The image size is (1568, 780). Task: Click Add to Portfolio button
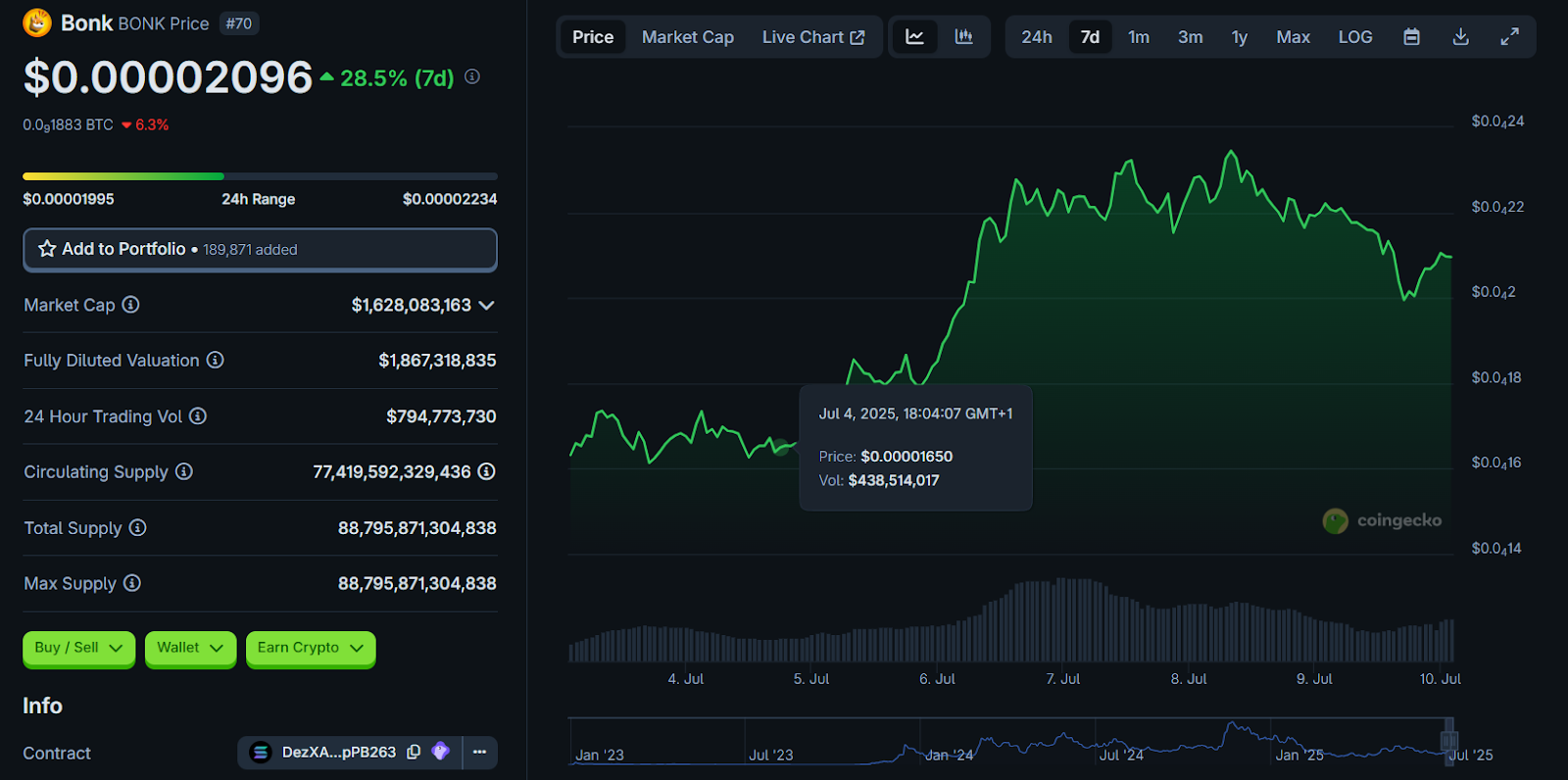pos(260,249)
